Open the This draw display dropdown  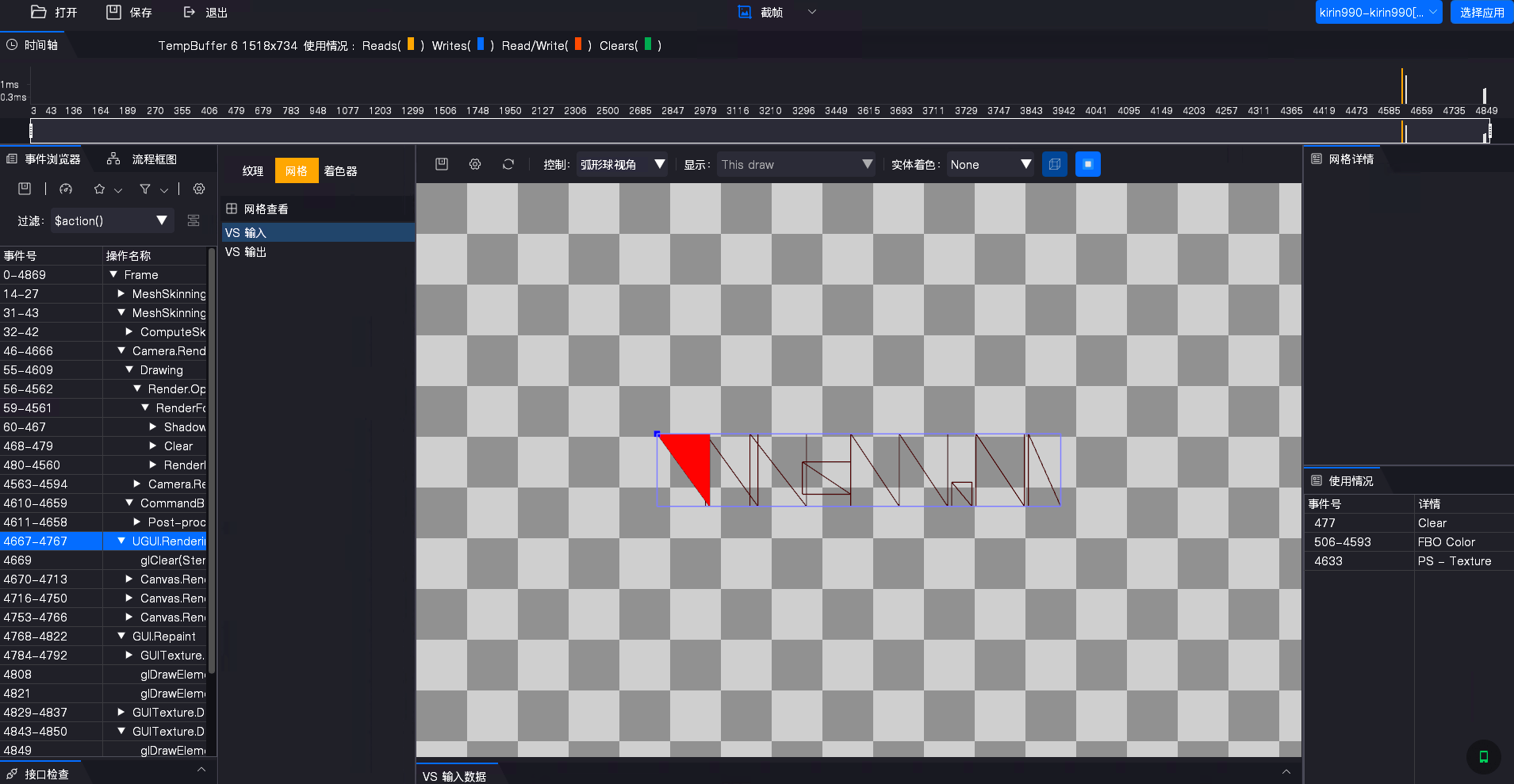tap(796, 164)
